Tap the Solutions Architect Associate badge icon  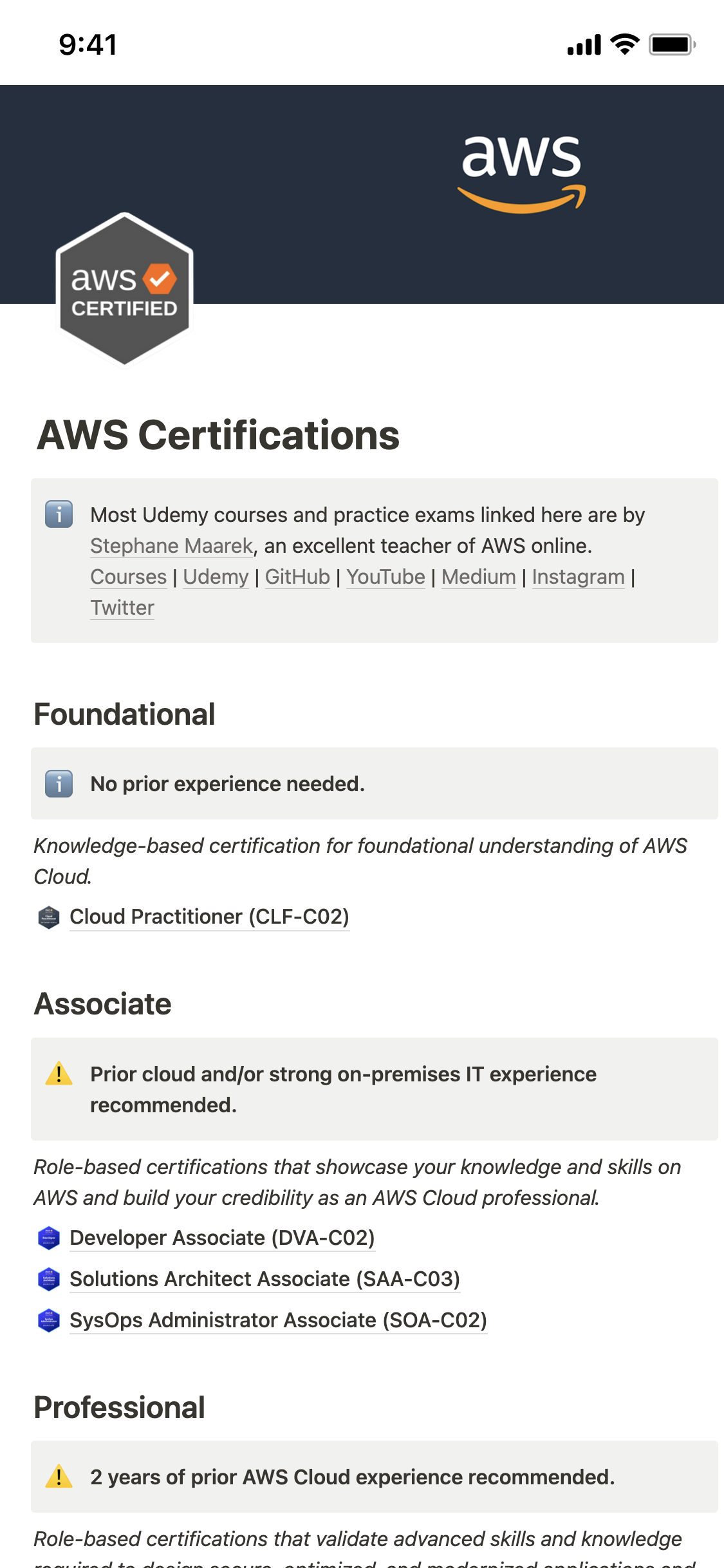tap(49, 1279)
